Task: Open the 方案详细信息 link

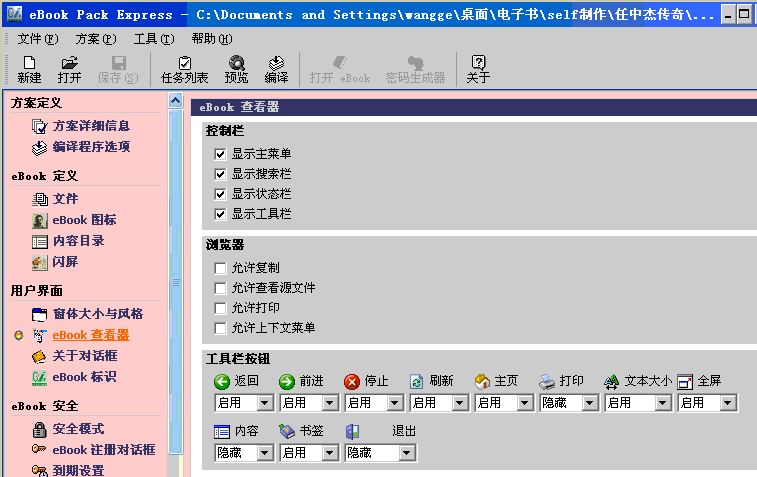Action: coord(91,126)
